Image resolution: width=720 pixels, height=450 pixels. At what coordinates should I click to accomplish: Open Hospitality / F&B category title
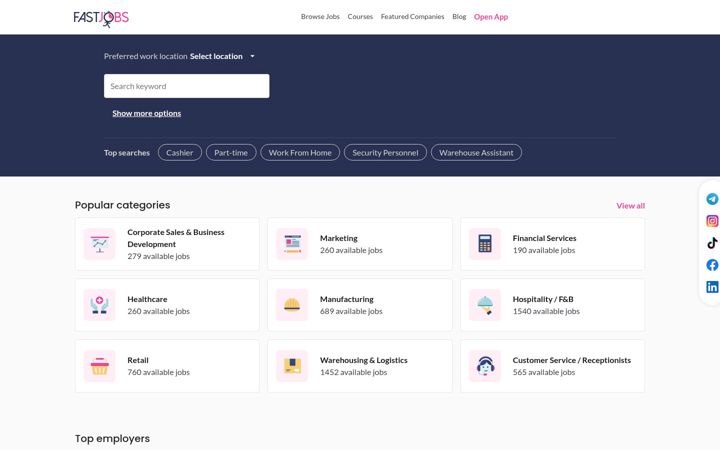click(x=543, y=299)
